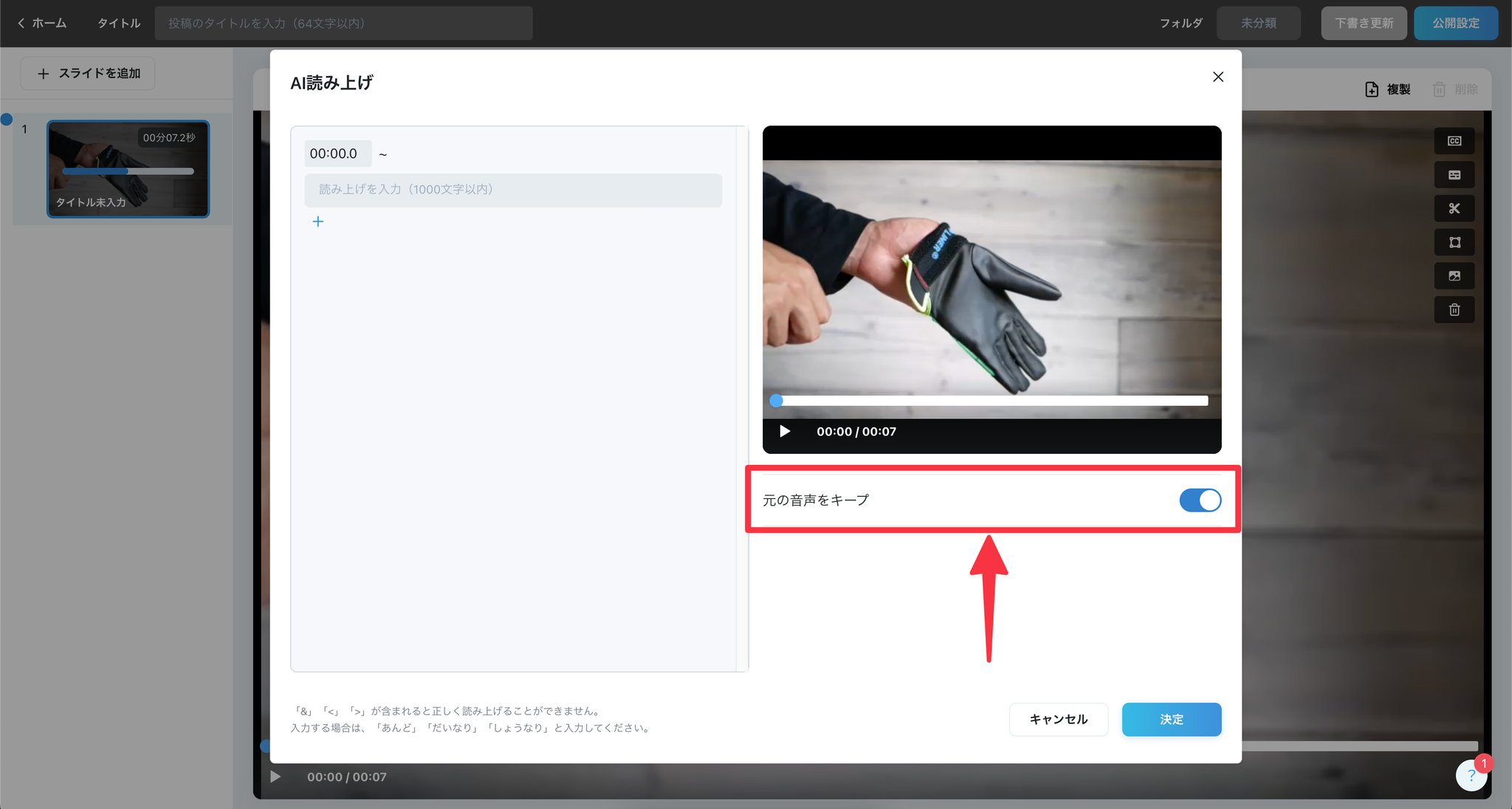Open the help question mark bubble
This screenshot has height=809, width=1512.
click(x=1471, y=775)
